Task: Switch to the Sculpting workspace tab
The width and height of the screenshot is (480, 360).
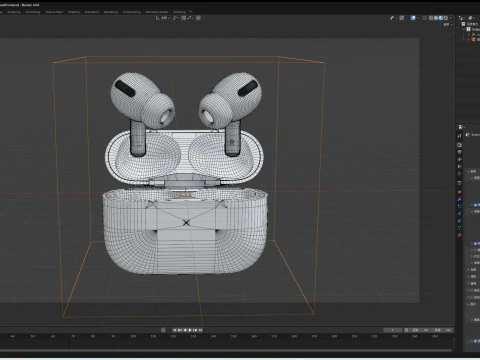Action: pos(13,12)
